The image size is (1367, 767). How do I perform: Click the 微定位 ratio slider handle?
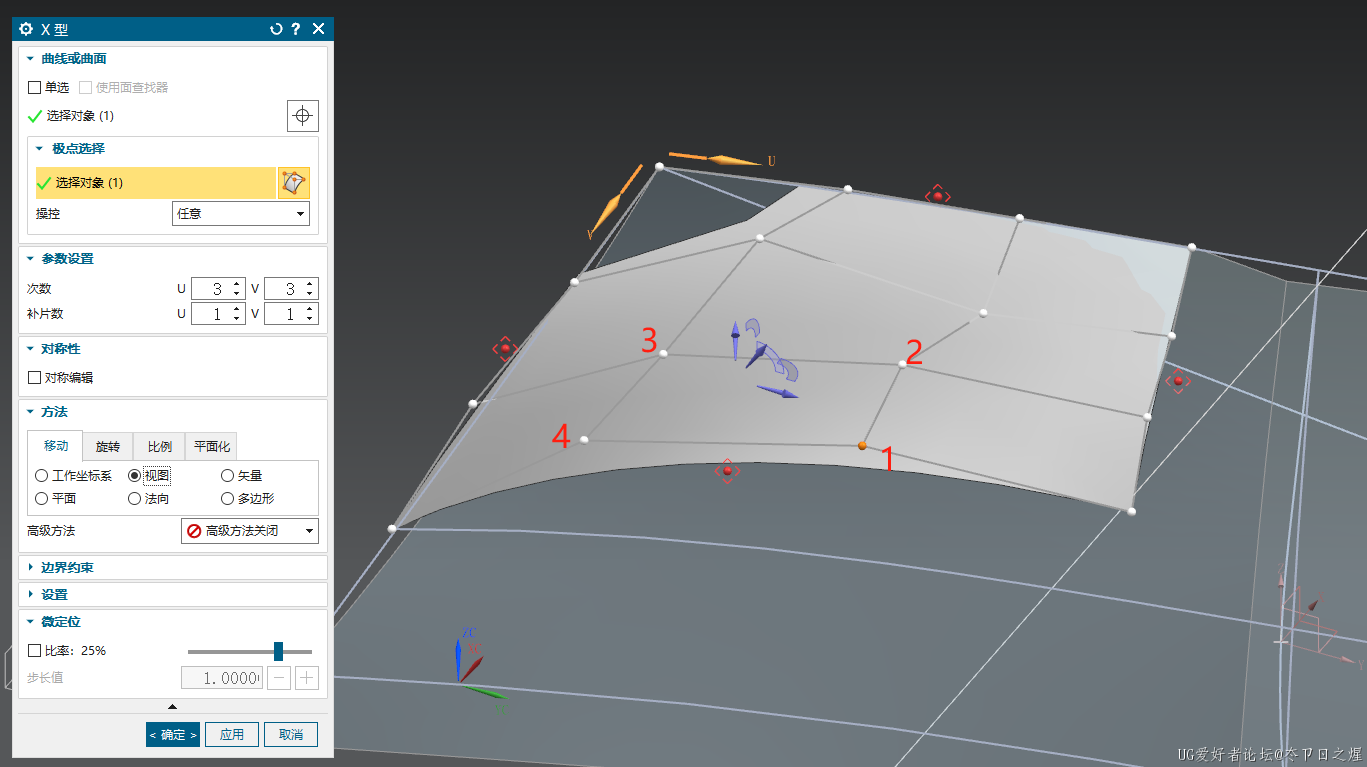coord(279,651)
